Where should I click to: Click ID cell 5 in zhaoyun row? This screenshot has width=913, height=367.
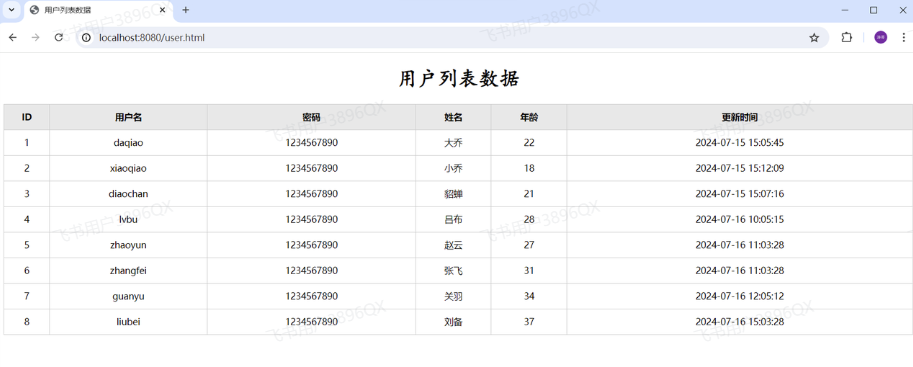(x=27, y=245)
